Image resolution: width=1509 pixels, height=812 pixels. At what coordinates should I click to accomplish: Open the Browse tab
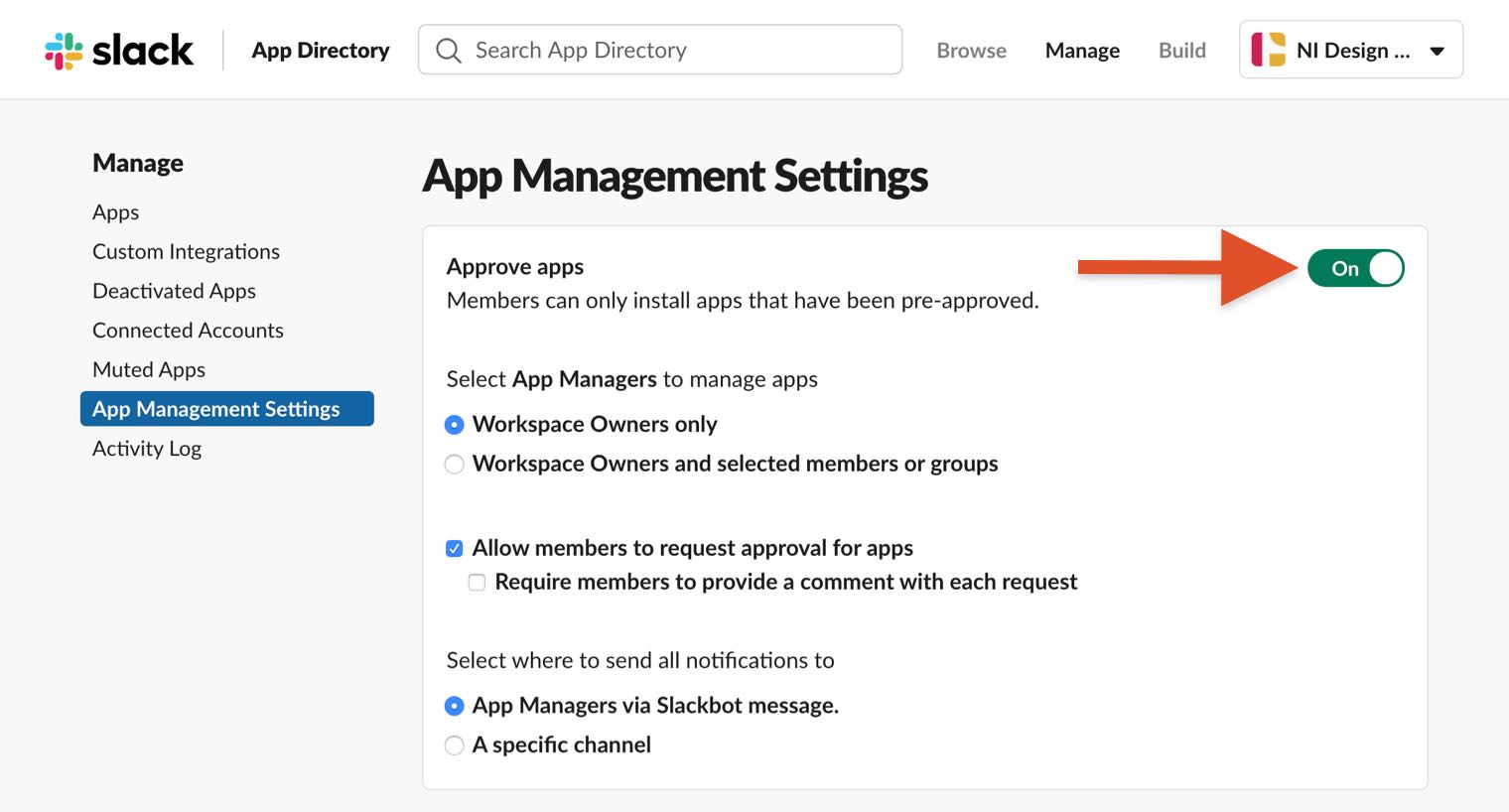971,51
